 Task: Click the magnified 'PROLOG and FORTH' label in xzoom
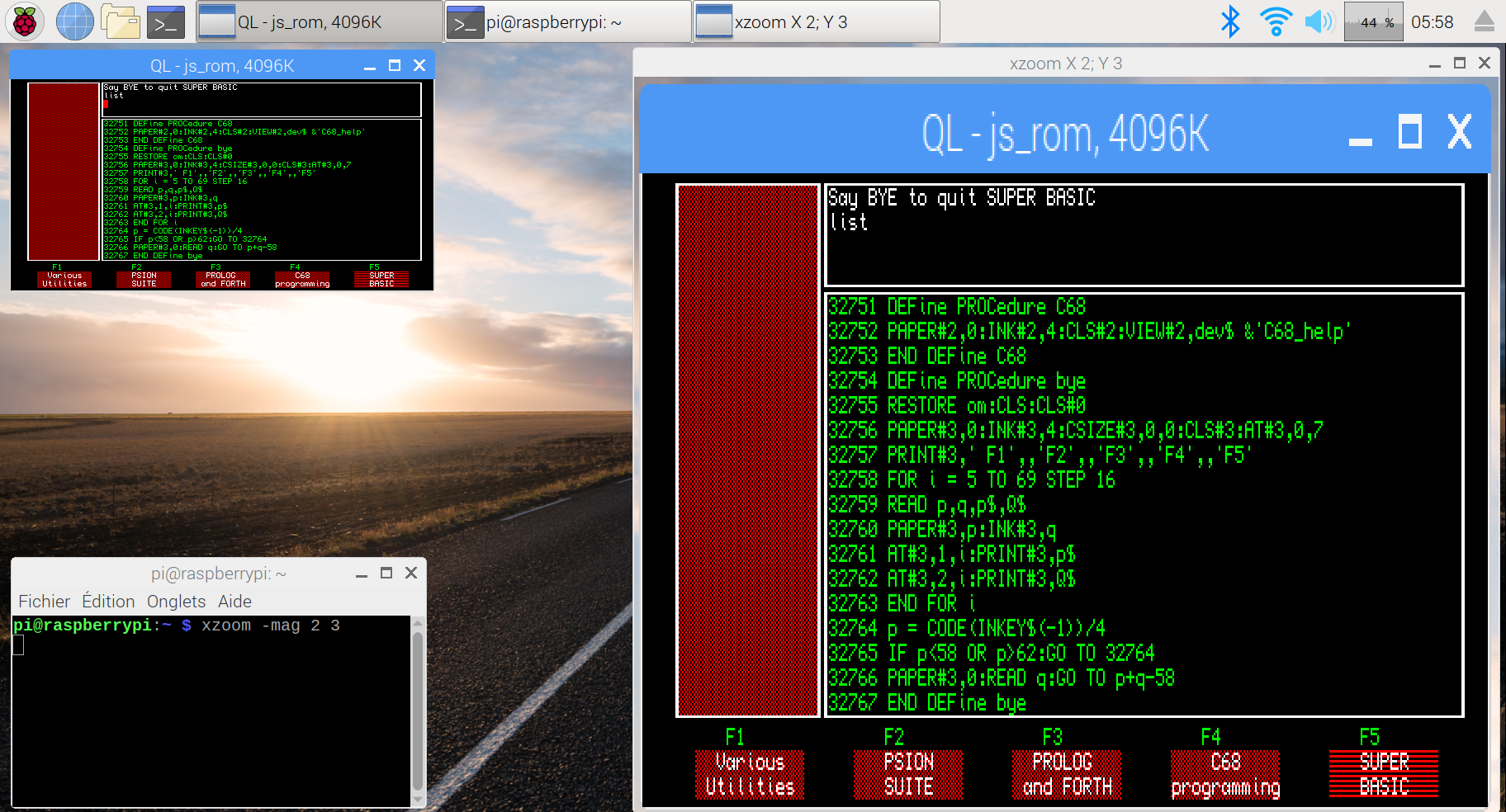point(1067,775)
